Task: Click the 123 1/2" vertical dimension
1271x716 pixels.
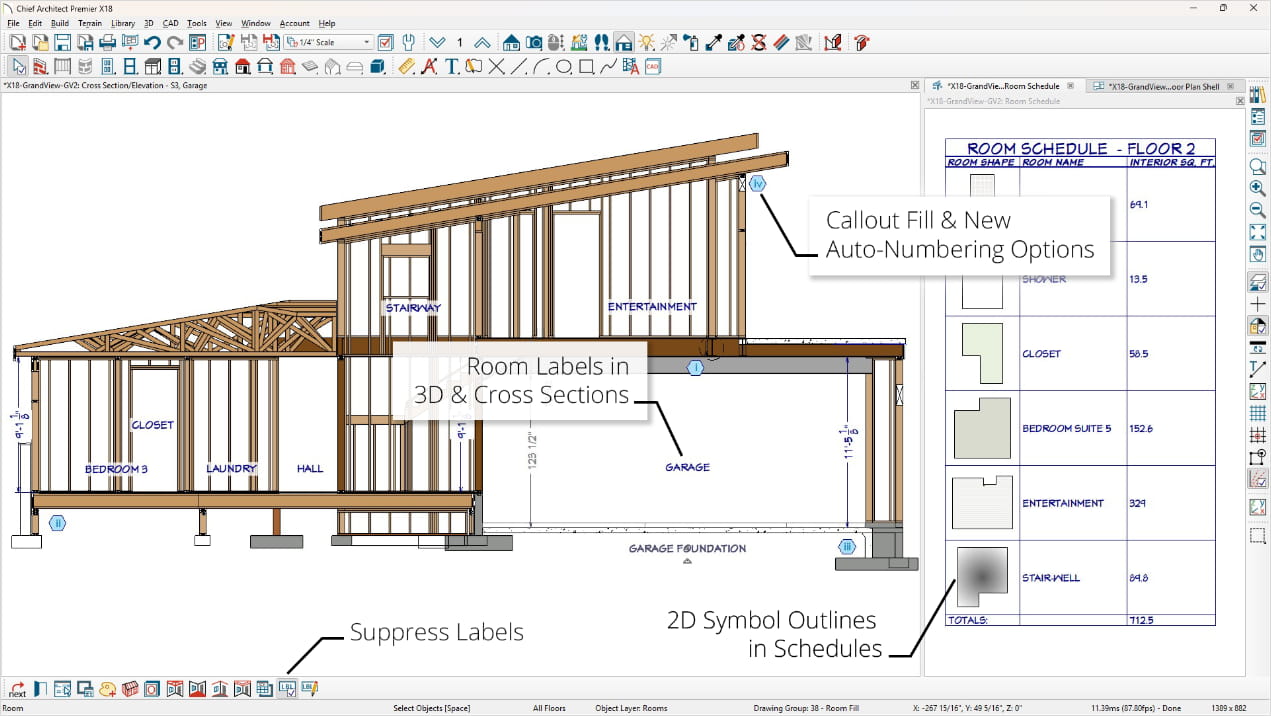Action: click(532, 449)
